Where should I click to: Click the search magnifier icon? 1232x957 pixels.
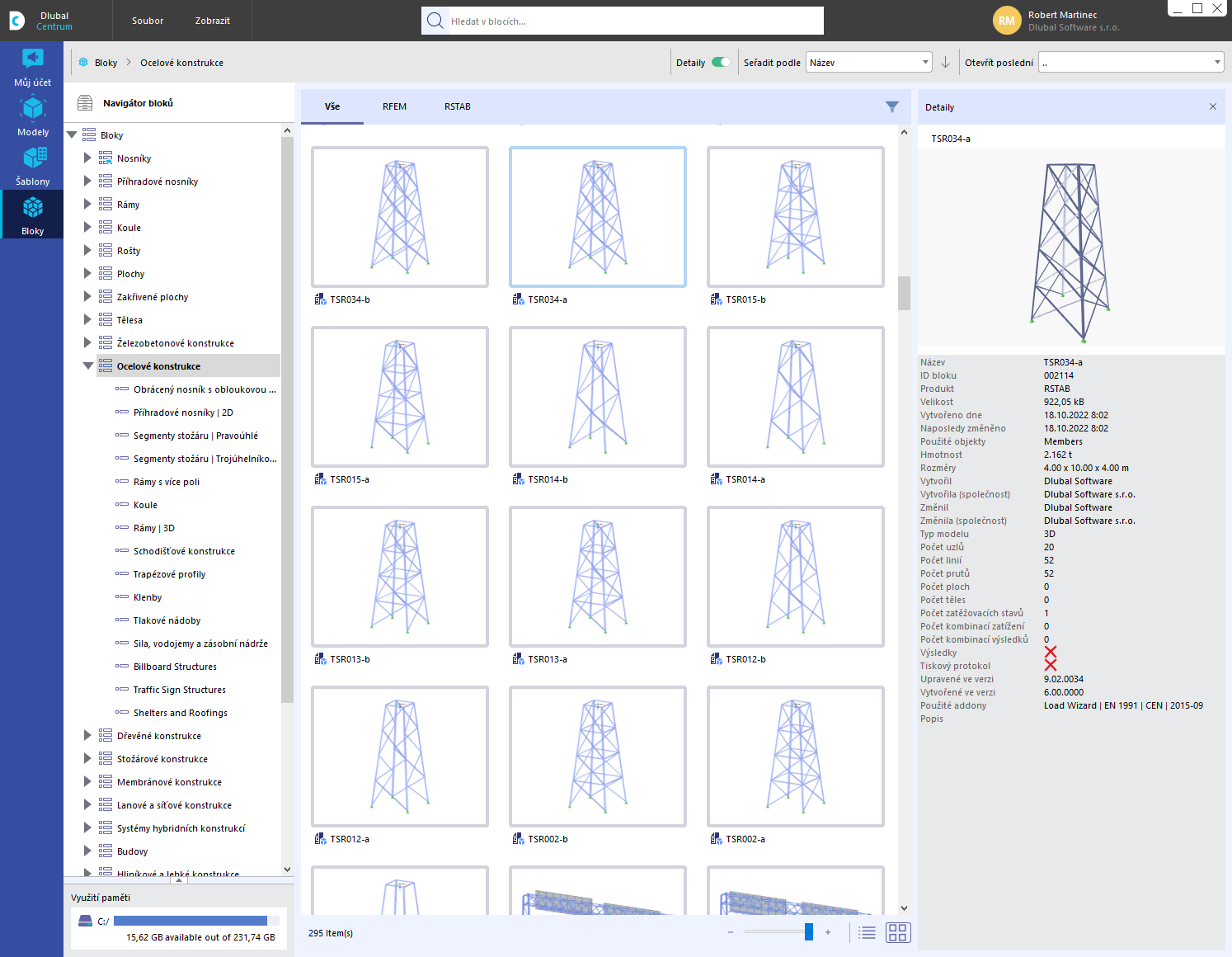pos(435,21)
